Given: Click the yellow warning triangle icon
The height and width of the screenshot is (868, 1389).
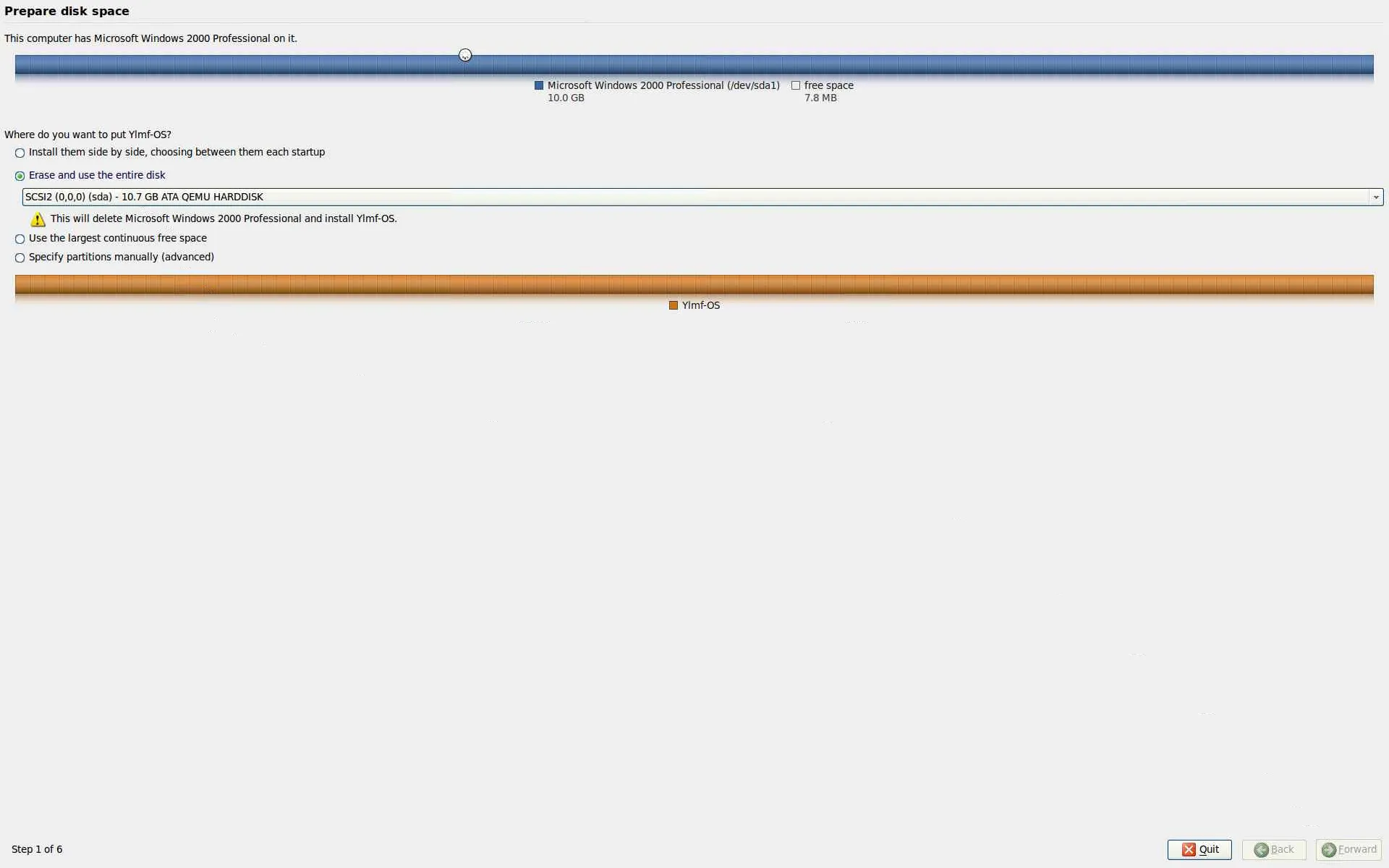Looking at the screenshot, I should pos(38,219).
